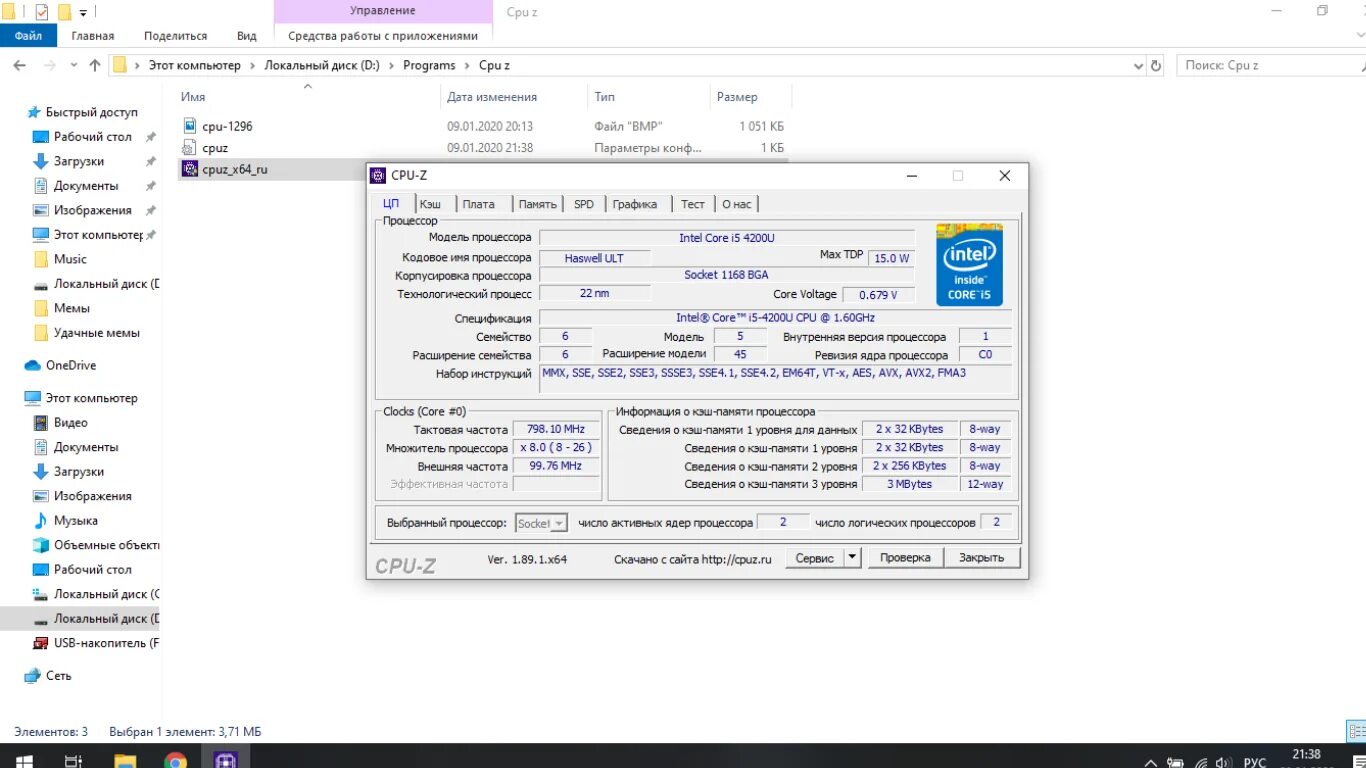1366x768 pixels.
Task: Click Локальный диск (D:) in address path
Action: tap(322, 65)
